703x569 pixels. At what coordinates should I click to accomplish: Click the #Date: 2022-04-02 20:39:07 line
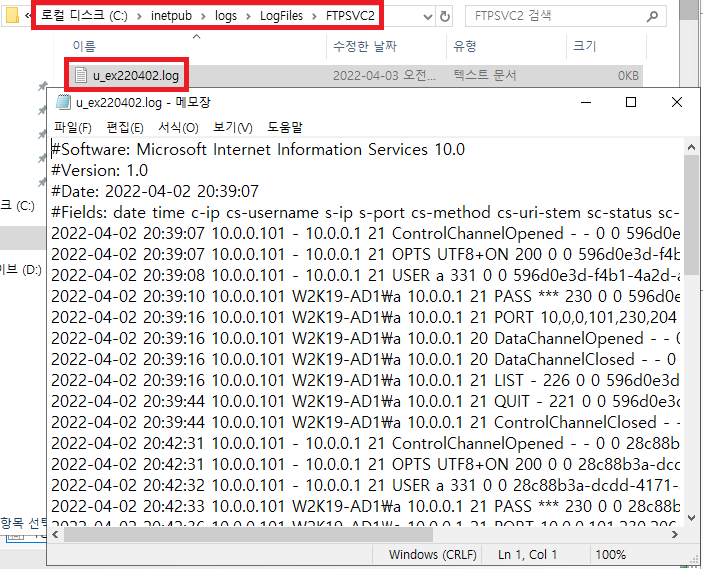point(155,191)
